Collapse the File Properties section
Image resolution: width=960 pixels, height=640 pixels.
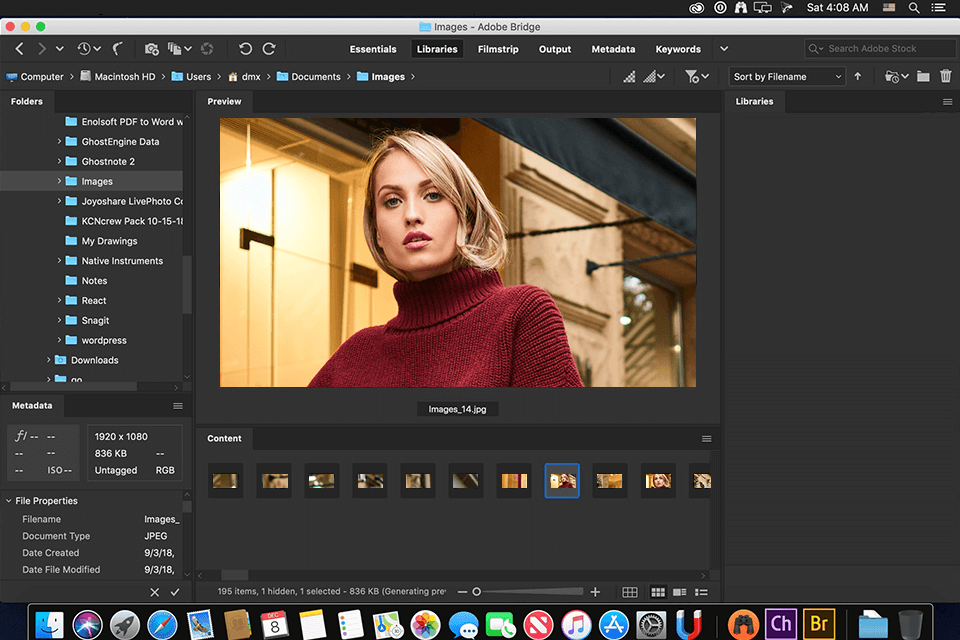(10, 500)
